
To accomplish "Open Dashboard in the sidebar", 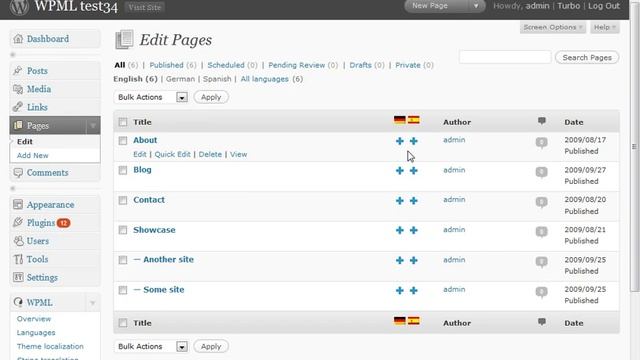I will (48, 39).
